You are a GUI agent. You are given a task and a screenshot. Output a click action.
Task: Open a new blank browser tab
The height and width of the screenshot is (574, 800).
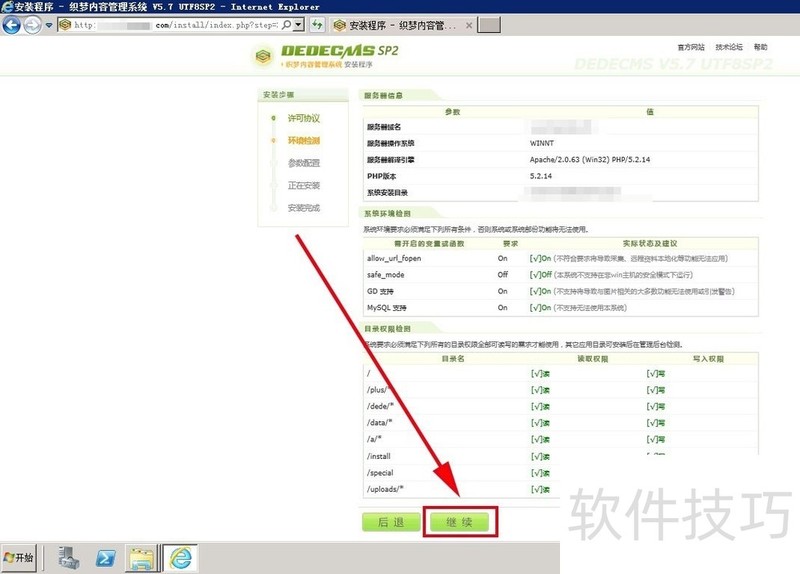coord(489,25)
